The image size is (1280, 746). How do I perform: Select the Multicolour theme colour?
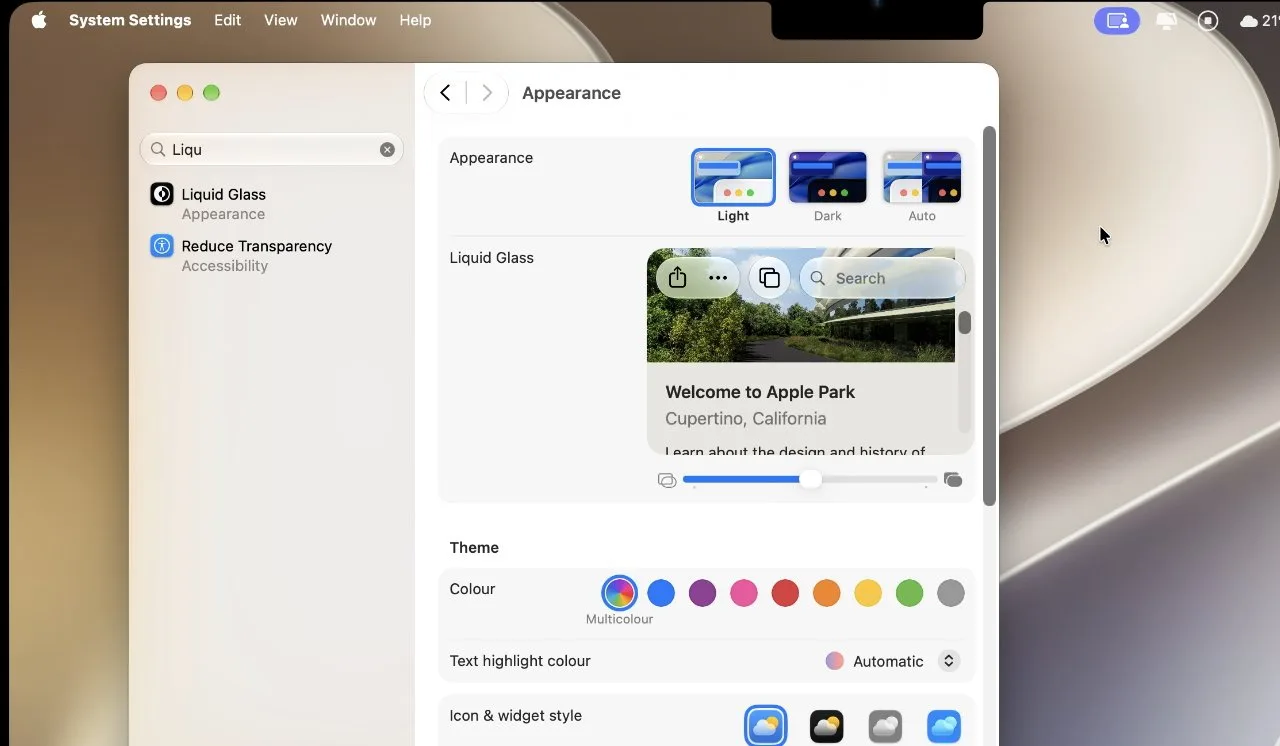coord(619,593)
